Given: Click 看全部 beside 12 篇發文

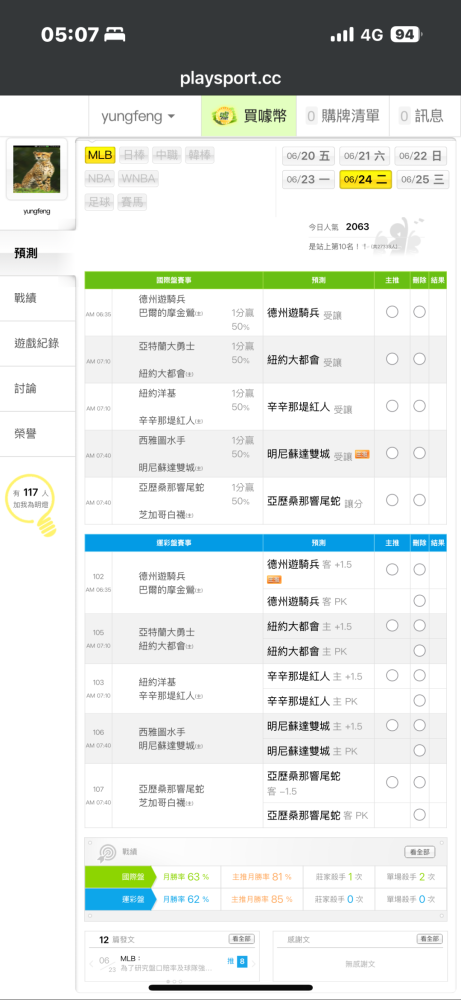Looking at the screenshot, I should 242,939.
